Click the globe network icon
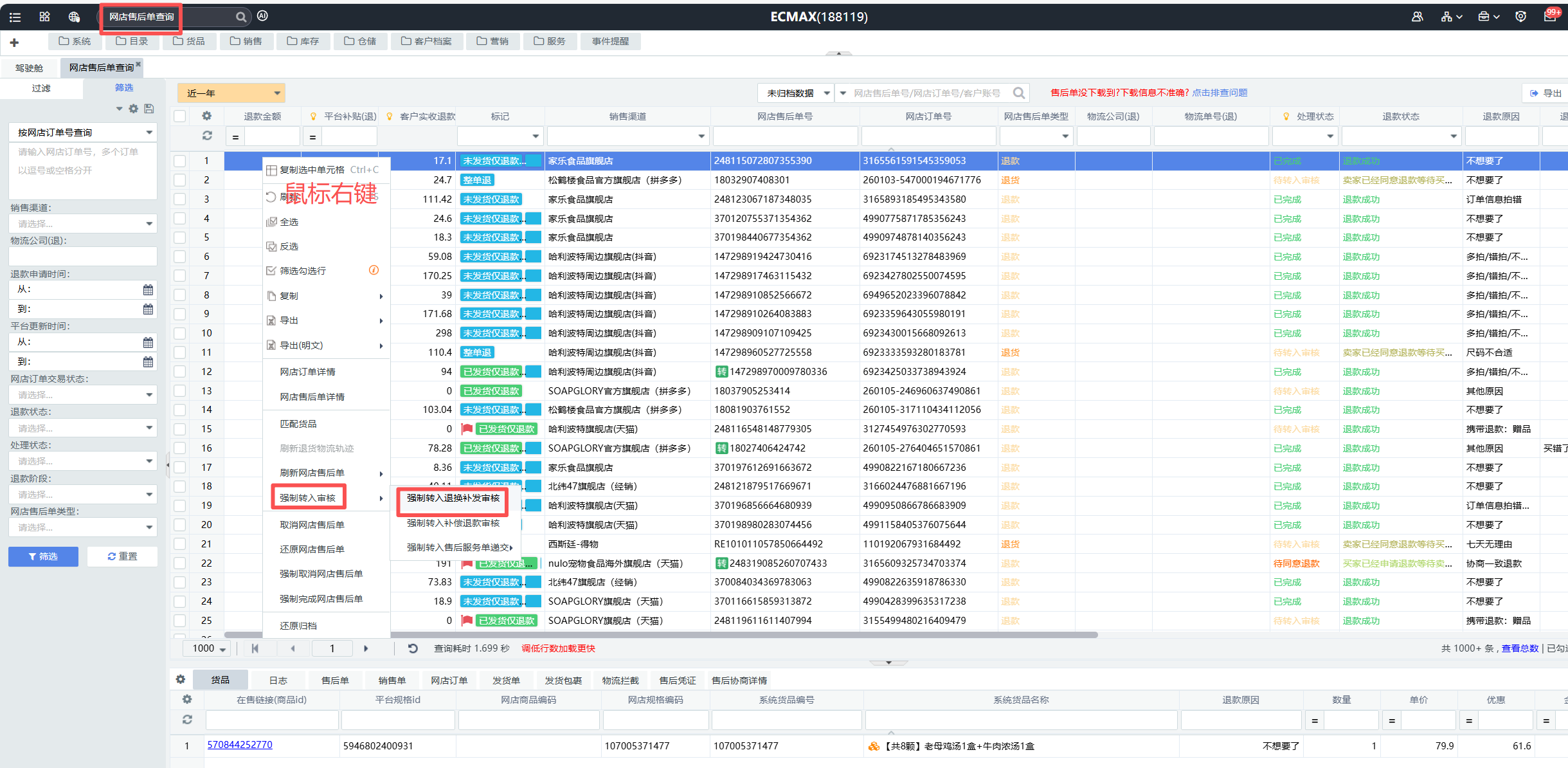1568x768 pixels. coord(74,17)
